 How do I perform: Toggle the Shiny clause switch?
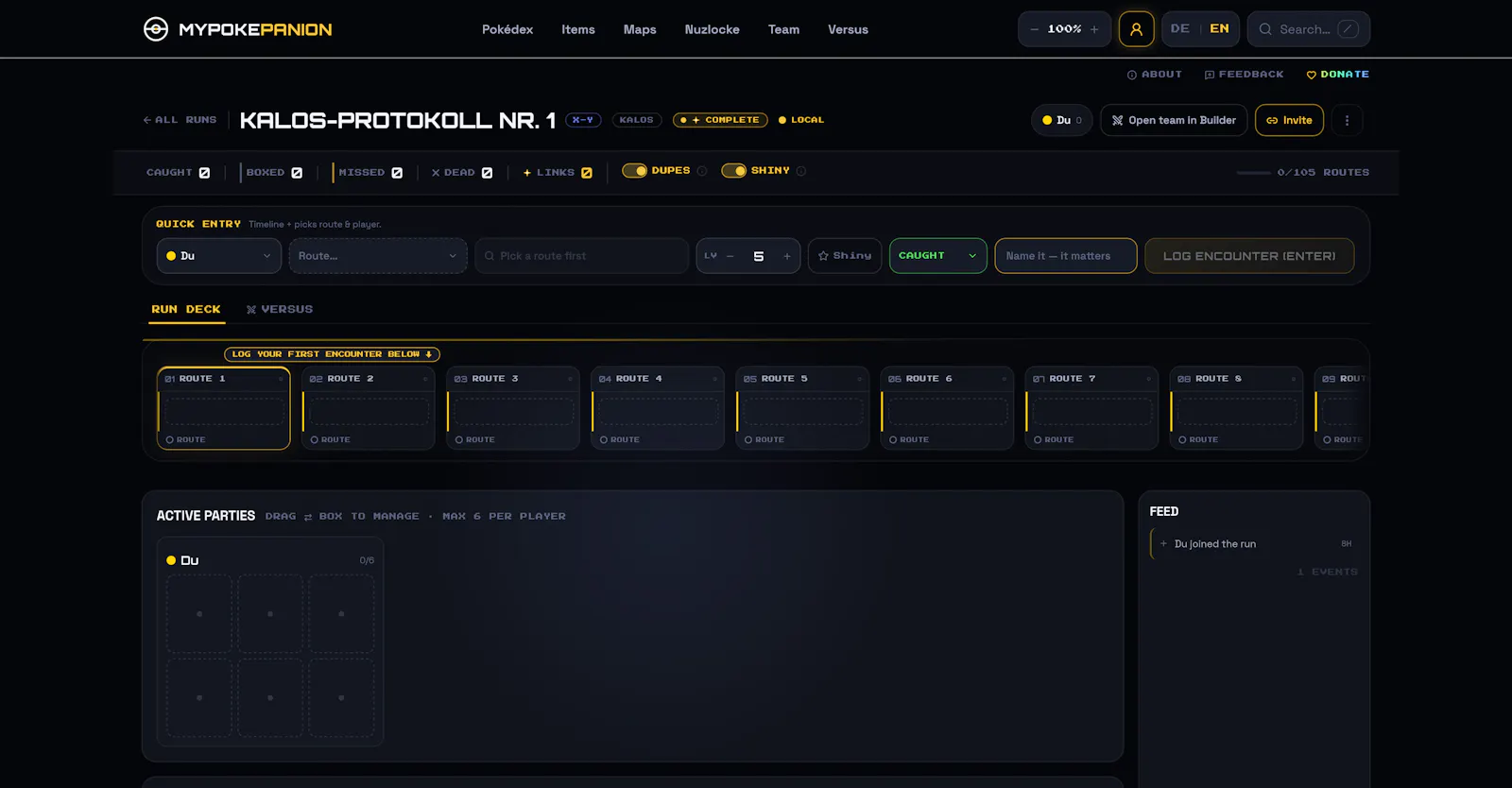tap(733, 171)
